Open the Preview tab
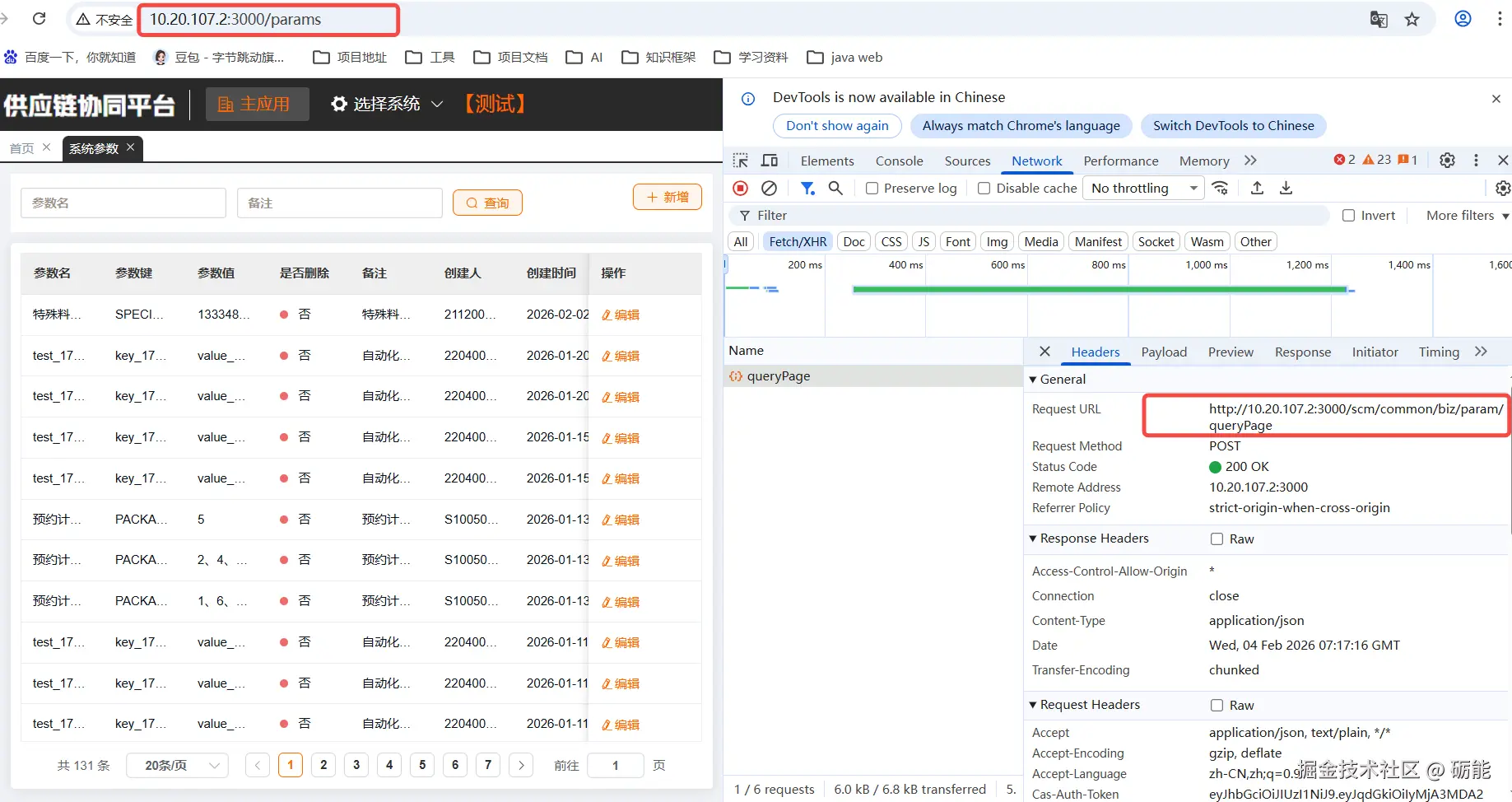Screen dimensions: 1512x802 (x=1231, y=352)
